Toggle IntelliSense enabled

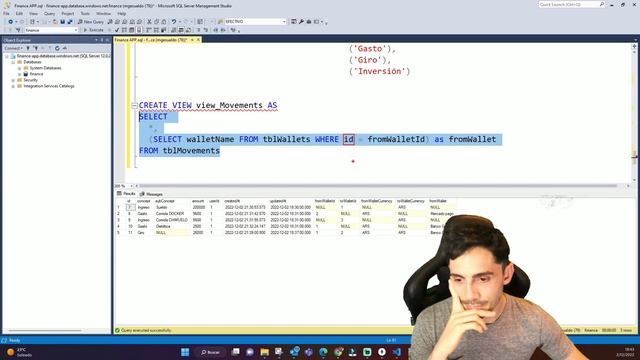[139, 30]
